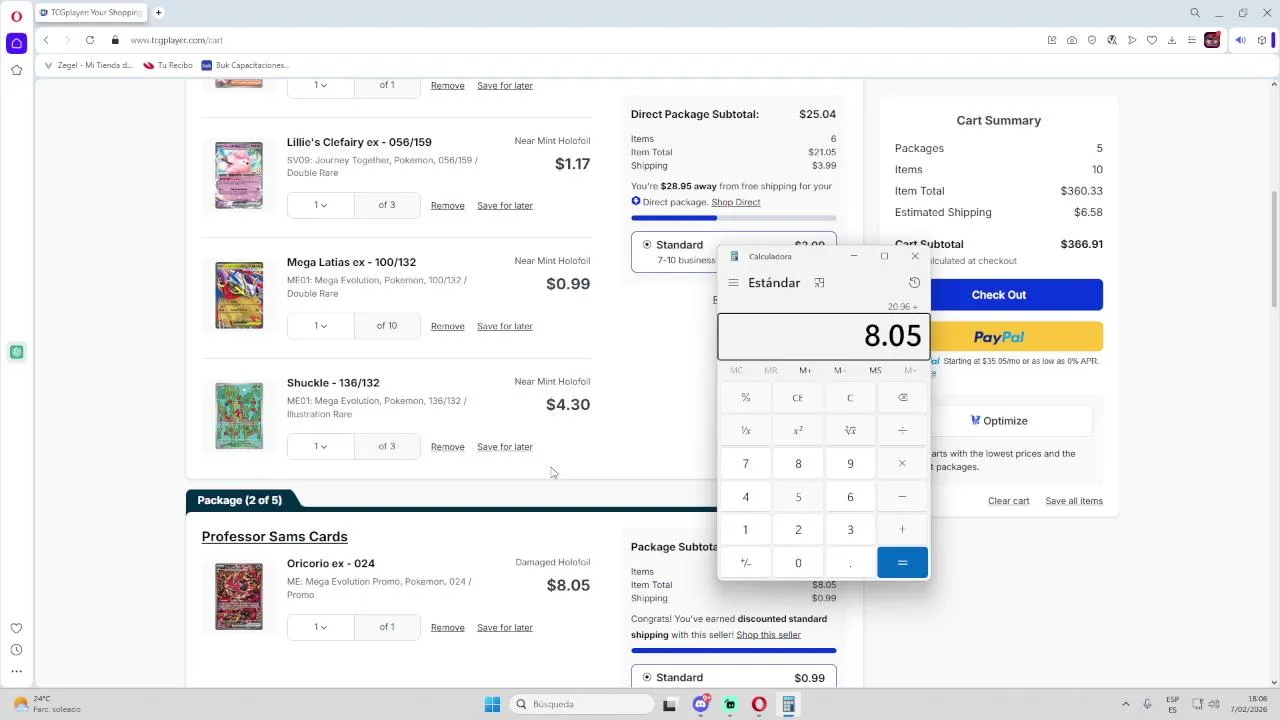The width and height of the screenshot is (1280, 720).
Task: Click calculator square root key
Action: (850, 430)
